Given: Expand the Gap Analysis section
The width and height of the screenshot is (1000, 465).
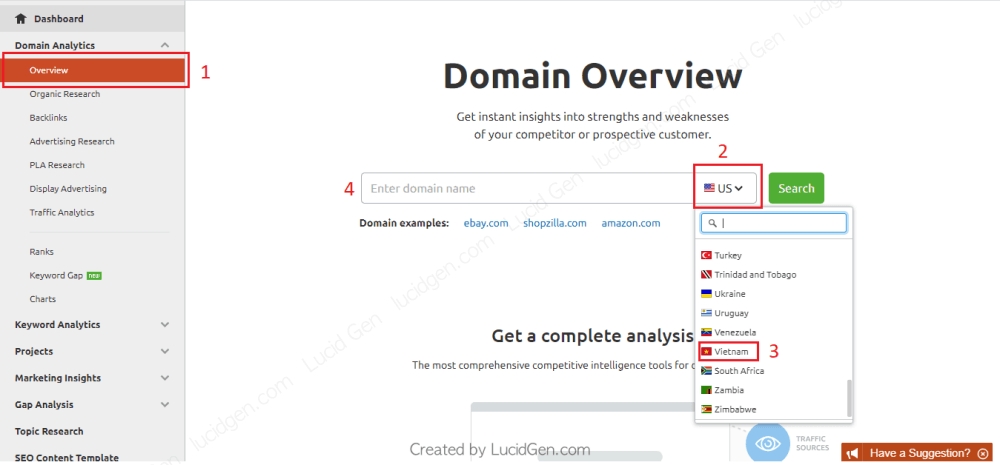Looking at the screenshot, I should [x=165, y=405].
